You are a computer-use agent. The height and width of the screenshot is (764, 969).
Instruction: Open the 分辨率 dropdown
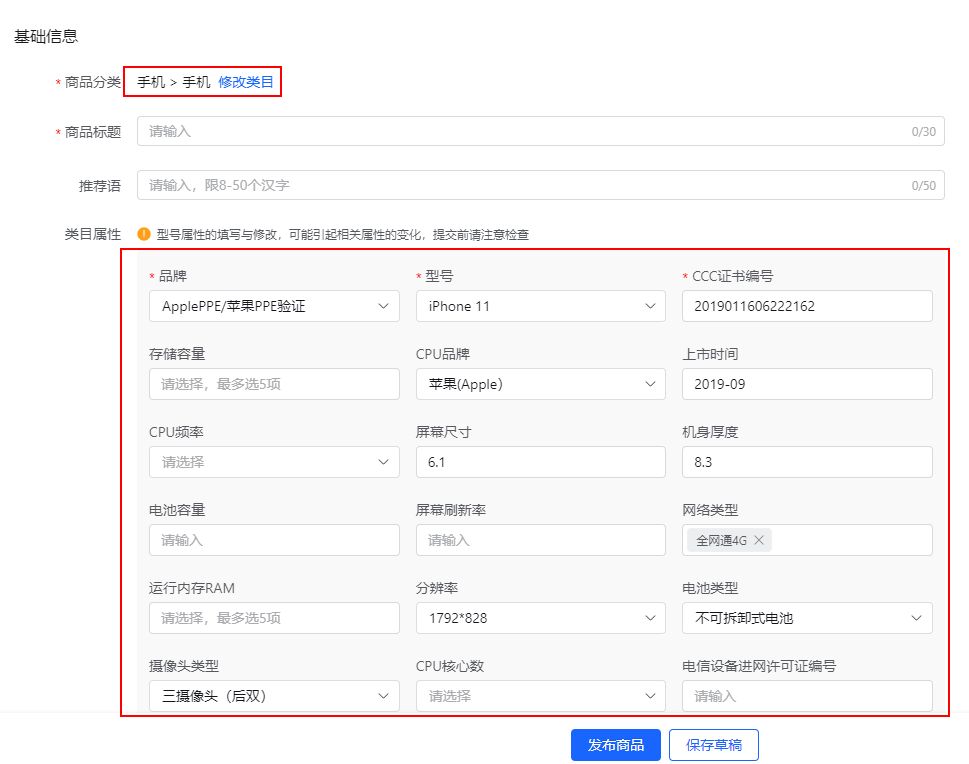coord(540,618)
